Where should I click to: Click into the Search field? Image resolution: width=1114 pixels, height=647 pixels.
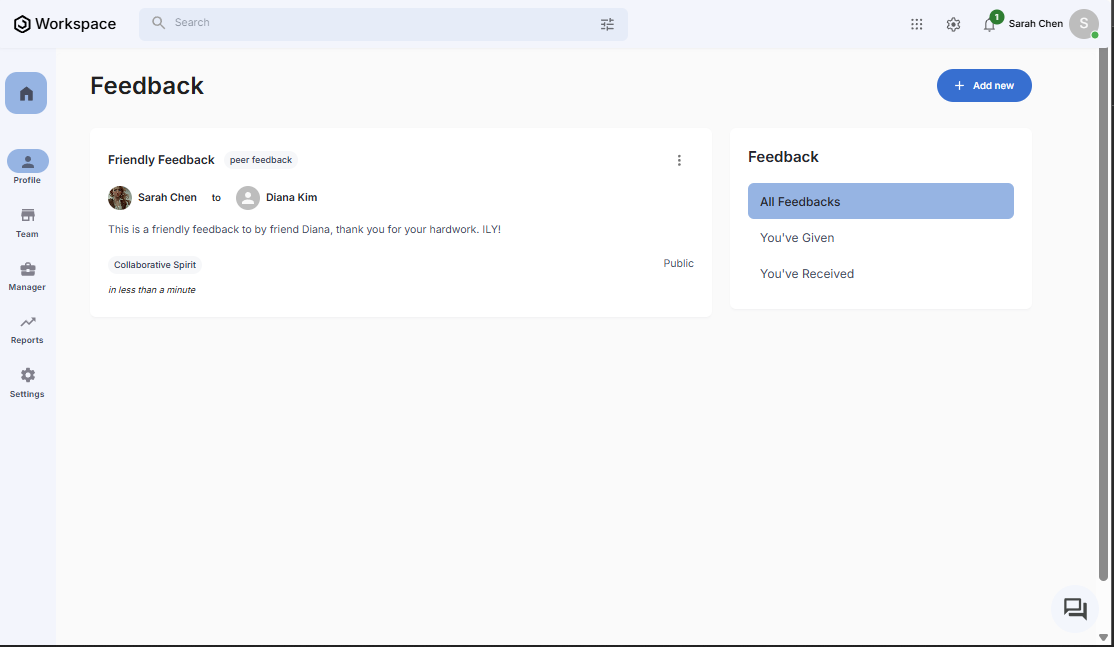380,23
